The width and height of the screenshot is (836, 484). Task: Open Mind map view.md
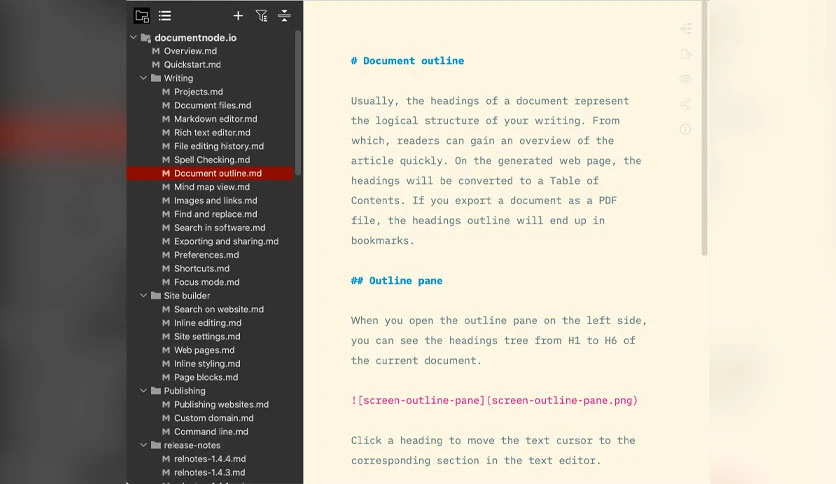coord(212,187)
